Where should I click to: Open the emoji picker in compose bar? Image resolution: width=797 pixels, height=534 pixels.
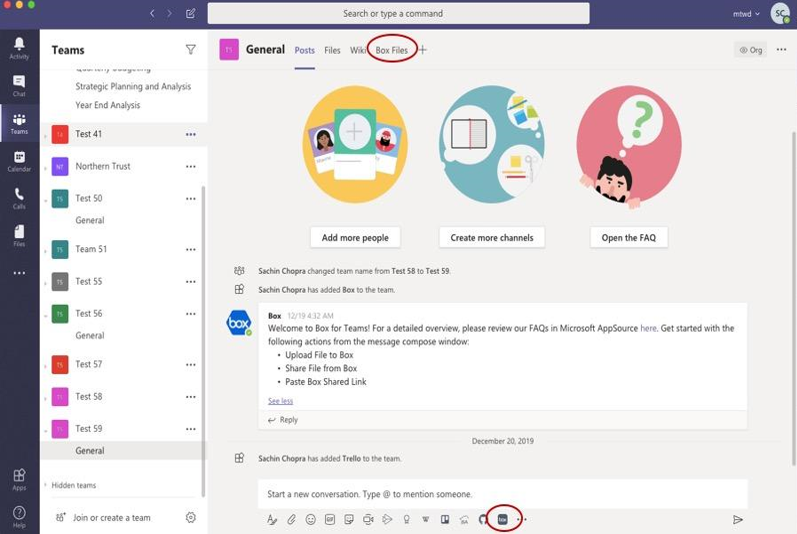coord(311,519)
